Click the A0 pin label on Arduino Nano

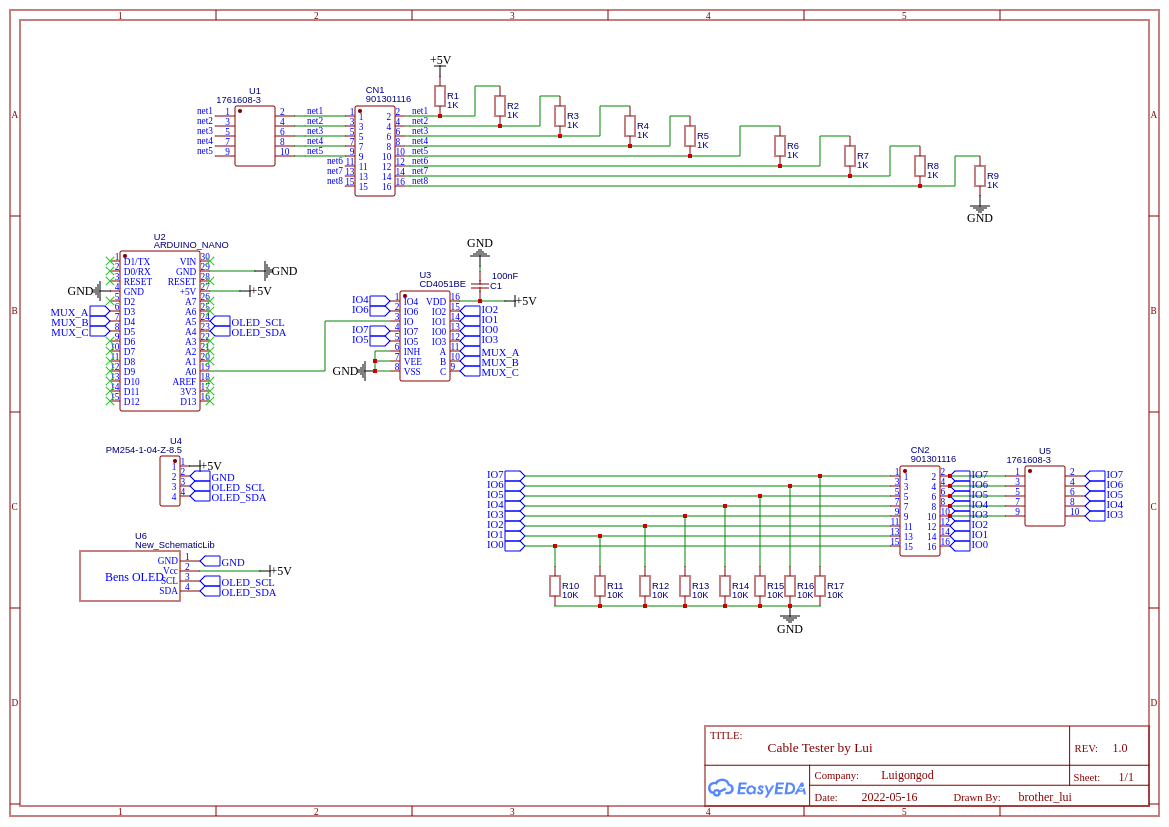click(x=191, y=371)
